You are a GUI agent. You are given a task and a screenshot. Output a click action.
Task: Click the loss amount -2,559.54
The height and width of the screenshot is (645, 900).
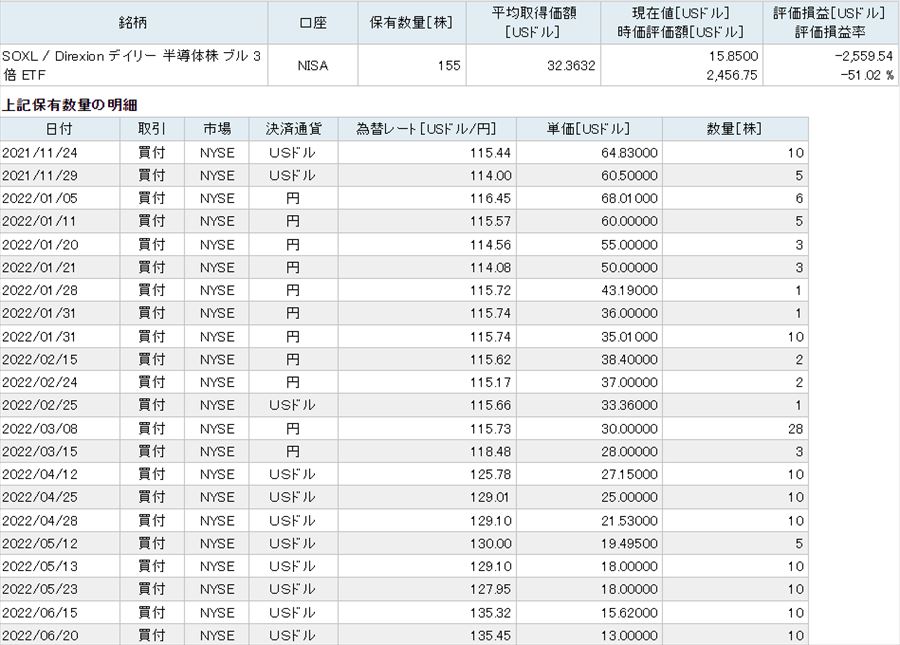[x=864, y=56]
